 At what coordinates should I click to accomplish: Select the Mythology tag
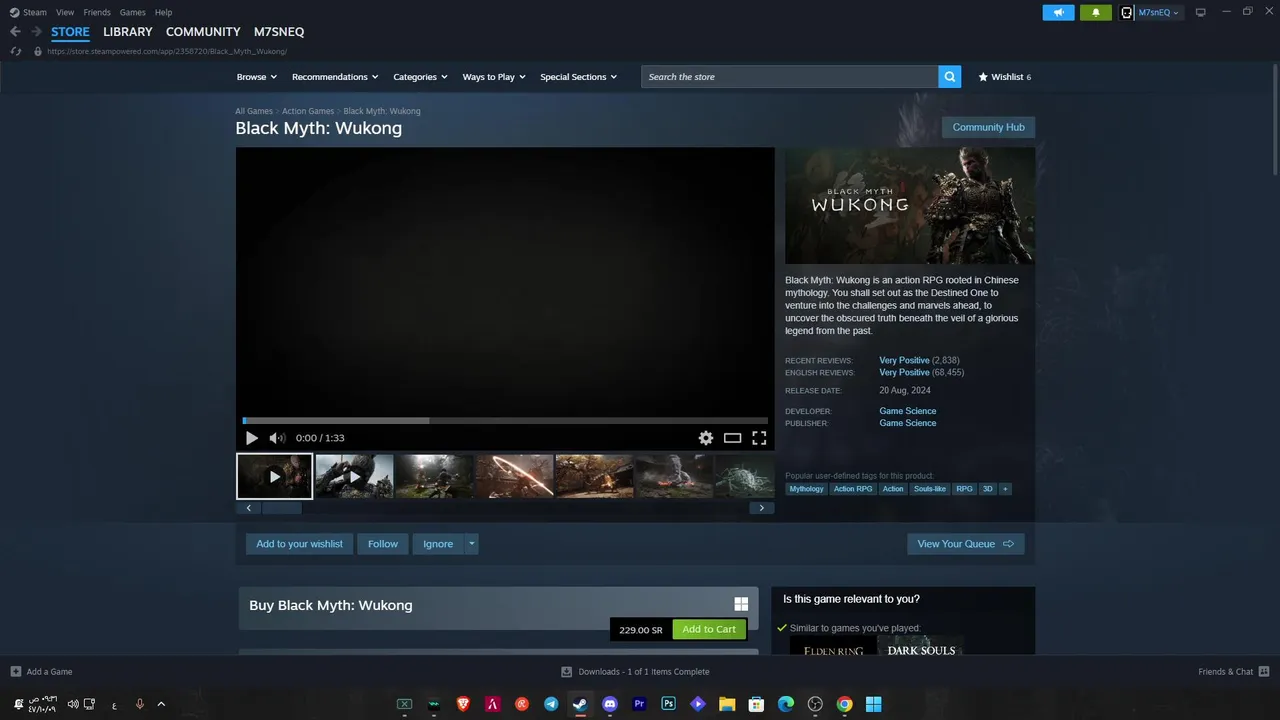806,489
